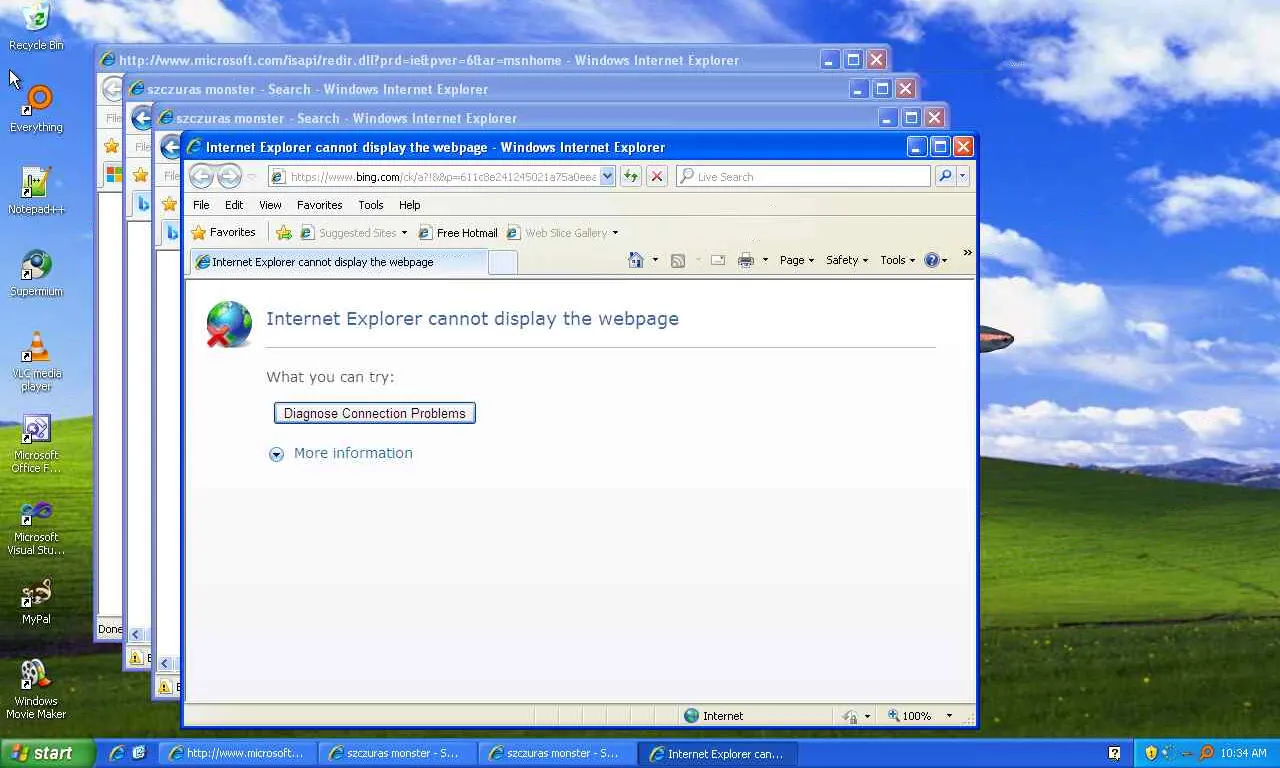
Task: Click the security status icon in the status bar
Action: click(850, 716)
